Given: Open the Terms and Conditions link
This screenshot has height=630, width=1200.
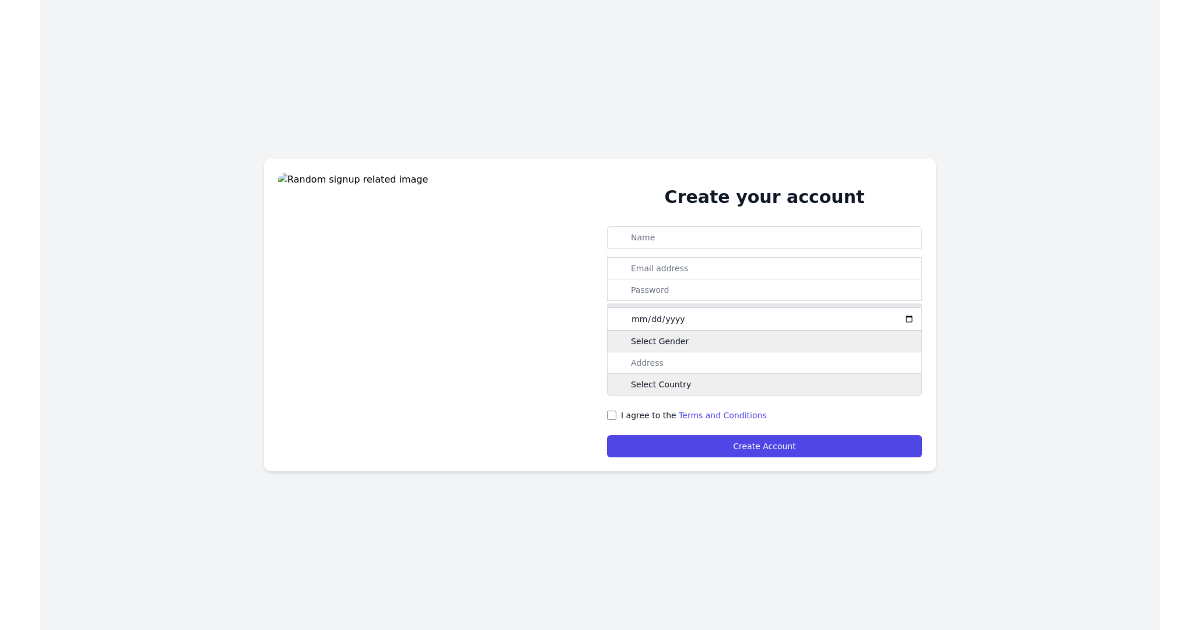Looking at the screenshot, I should click(x=722, y=415).
